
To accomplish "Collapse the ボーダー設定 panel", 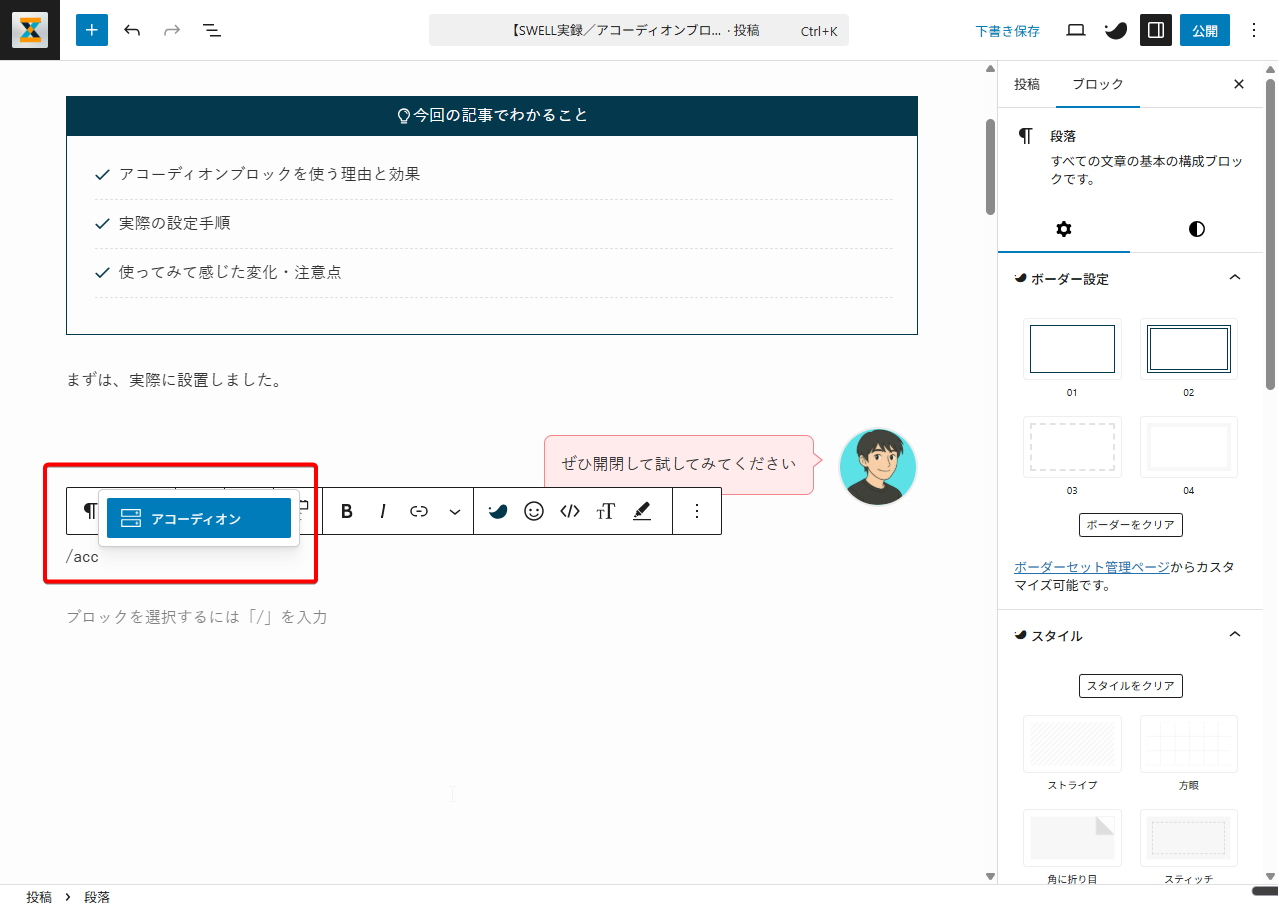I will pos(1234,278).
